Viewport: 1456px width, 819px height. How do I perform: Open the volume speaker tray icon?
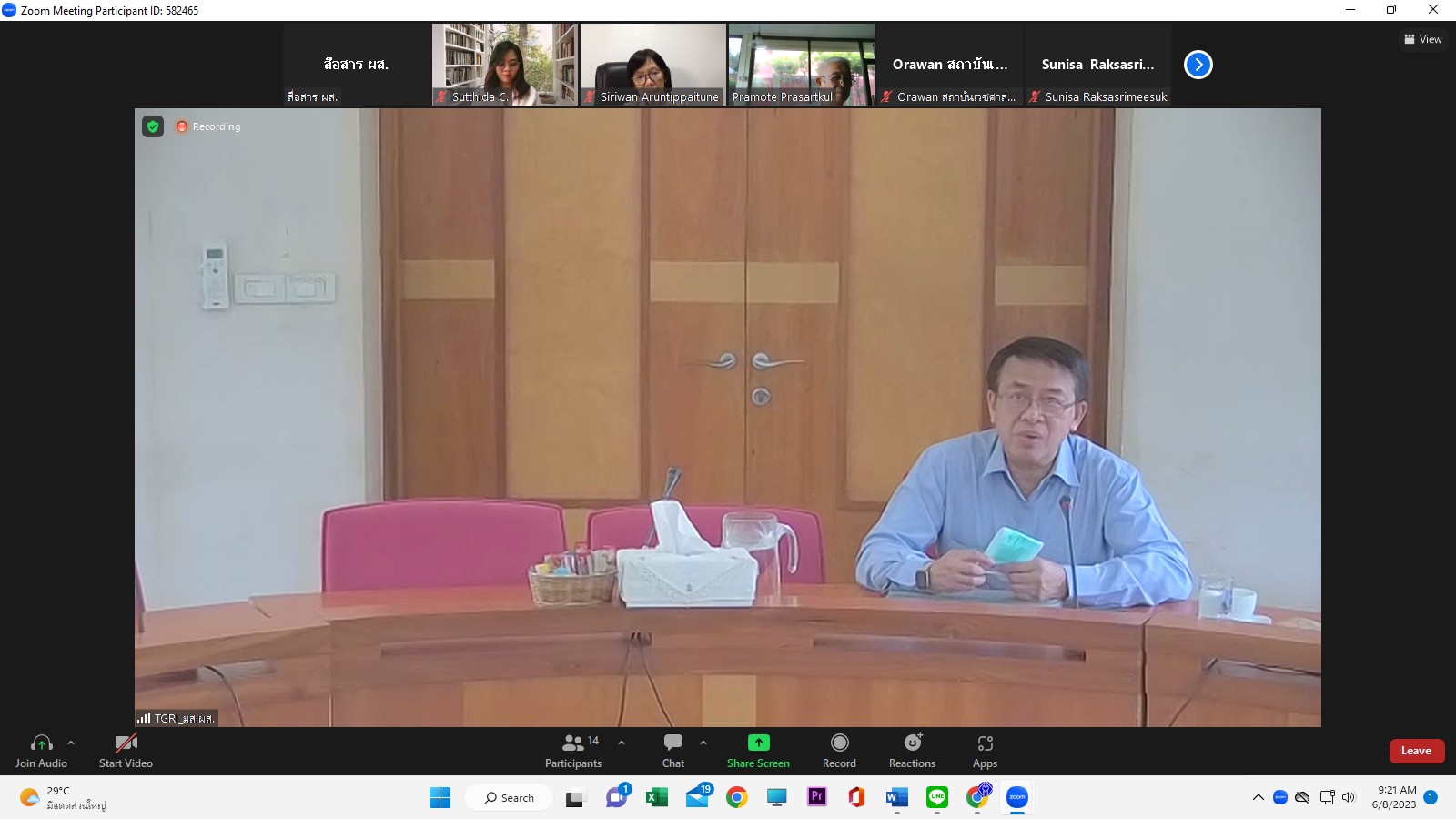tap(1349, 798)
